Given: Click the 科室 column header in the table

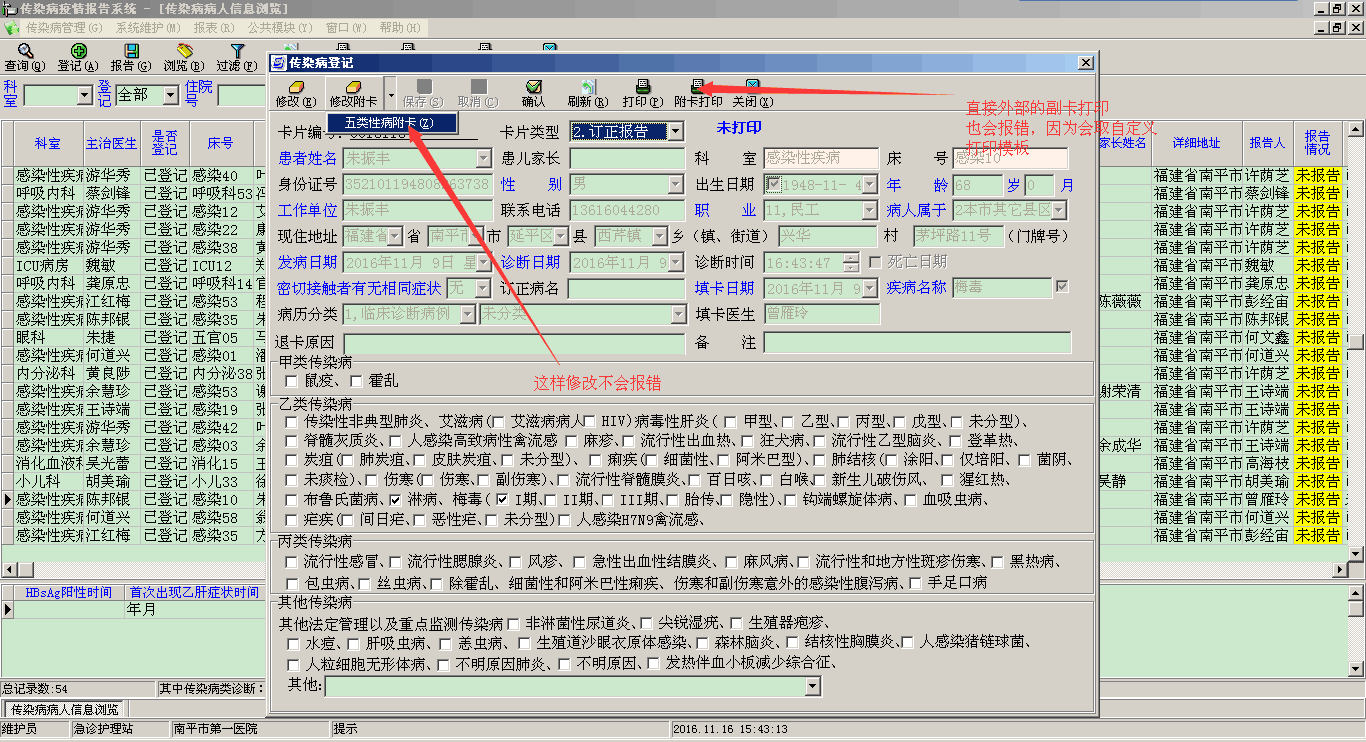Looking at the screenshot, I should [x=48, y=143].
